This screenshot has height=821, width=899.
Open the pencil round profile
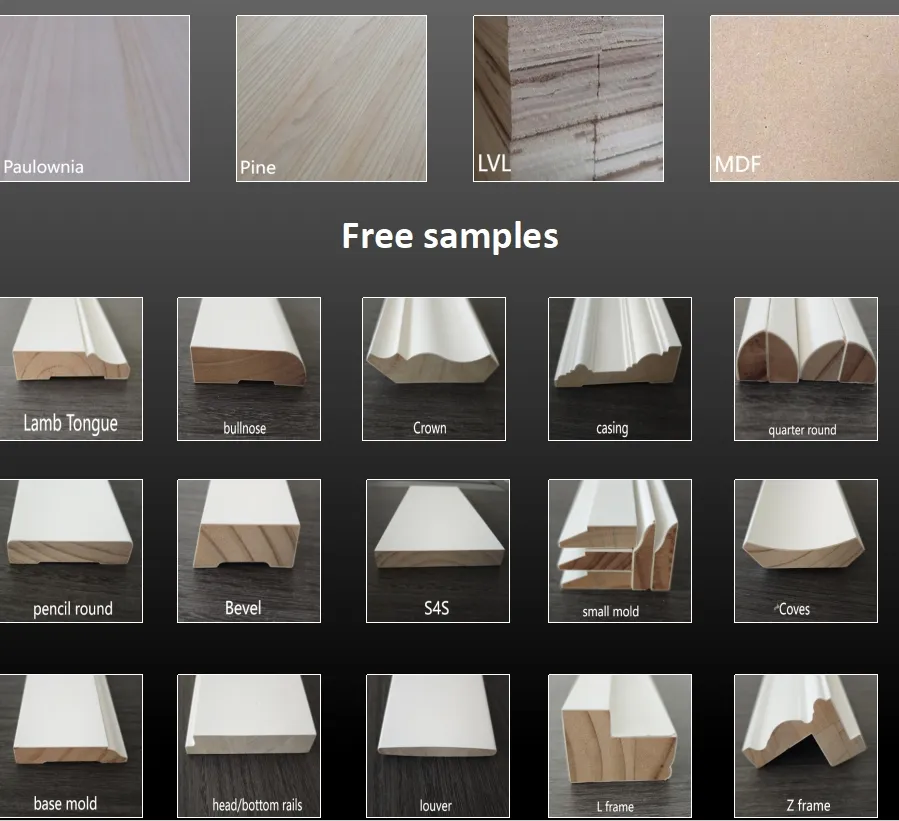71,549
